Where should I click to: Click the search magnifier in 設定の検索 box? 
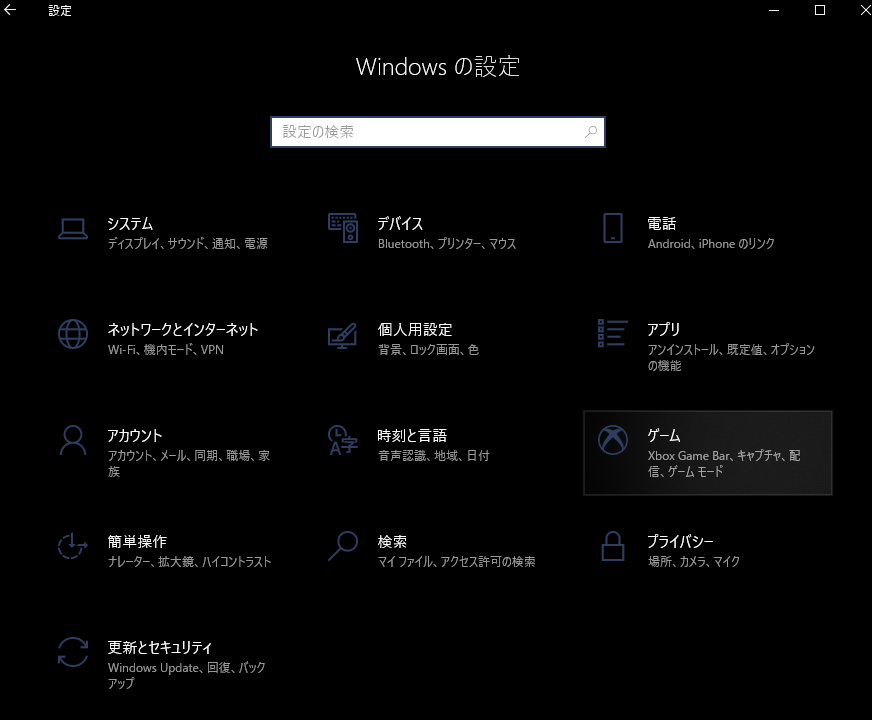(x=591, y=132)
